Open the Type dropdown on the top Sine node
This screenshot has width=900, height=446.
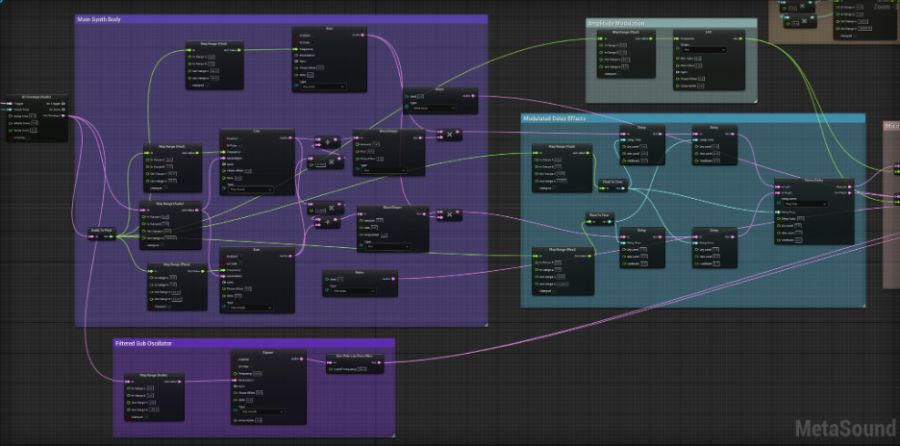click(x=323, y=87)
